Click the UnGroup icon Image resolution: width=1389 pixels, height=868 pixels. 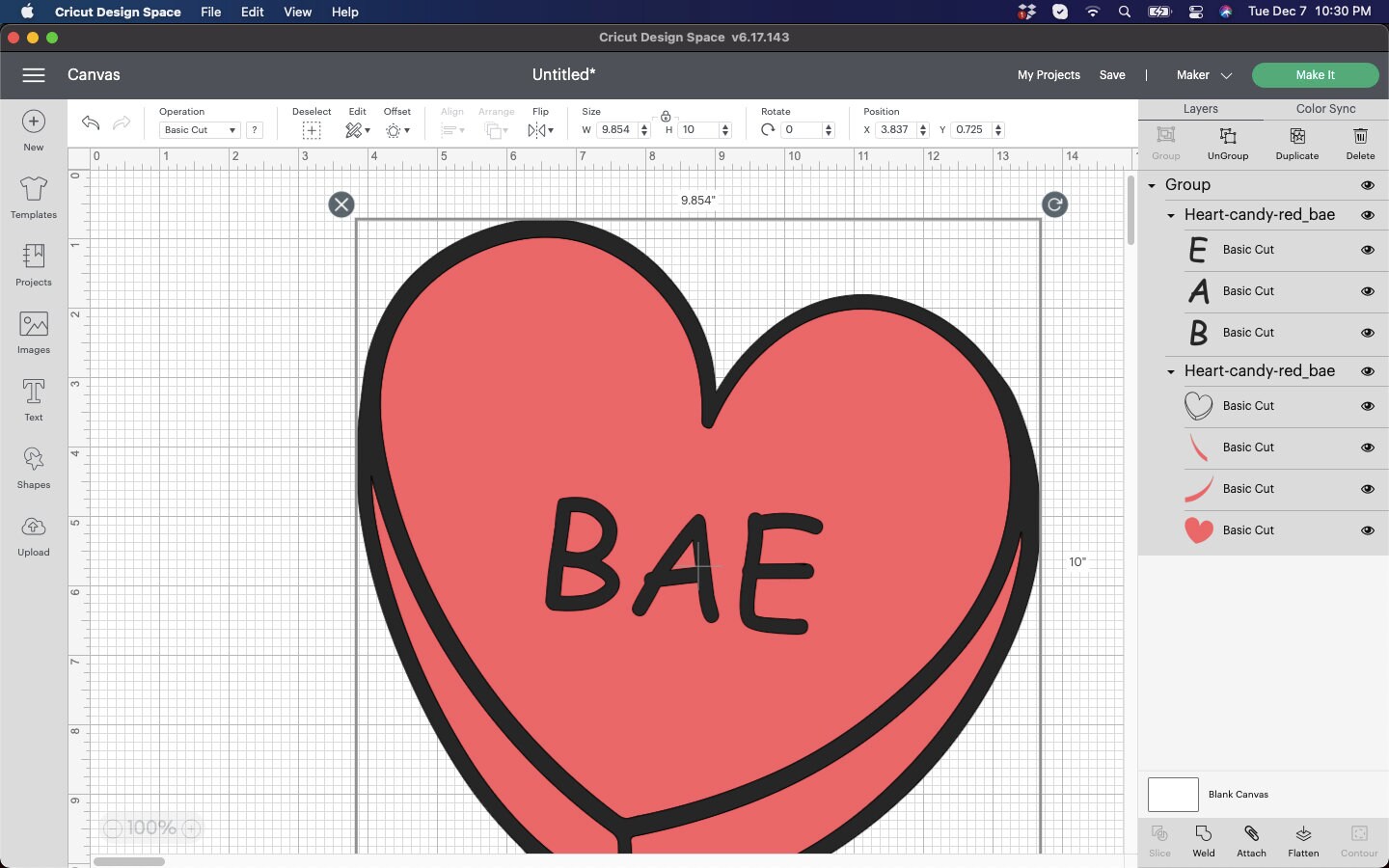(1227, 143)
